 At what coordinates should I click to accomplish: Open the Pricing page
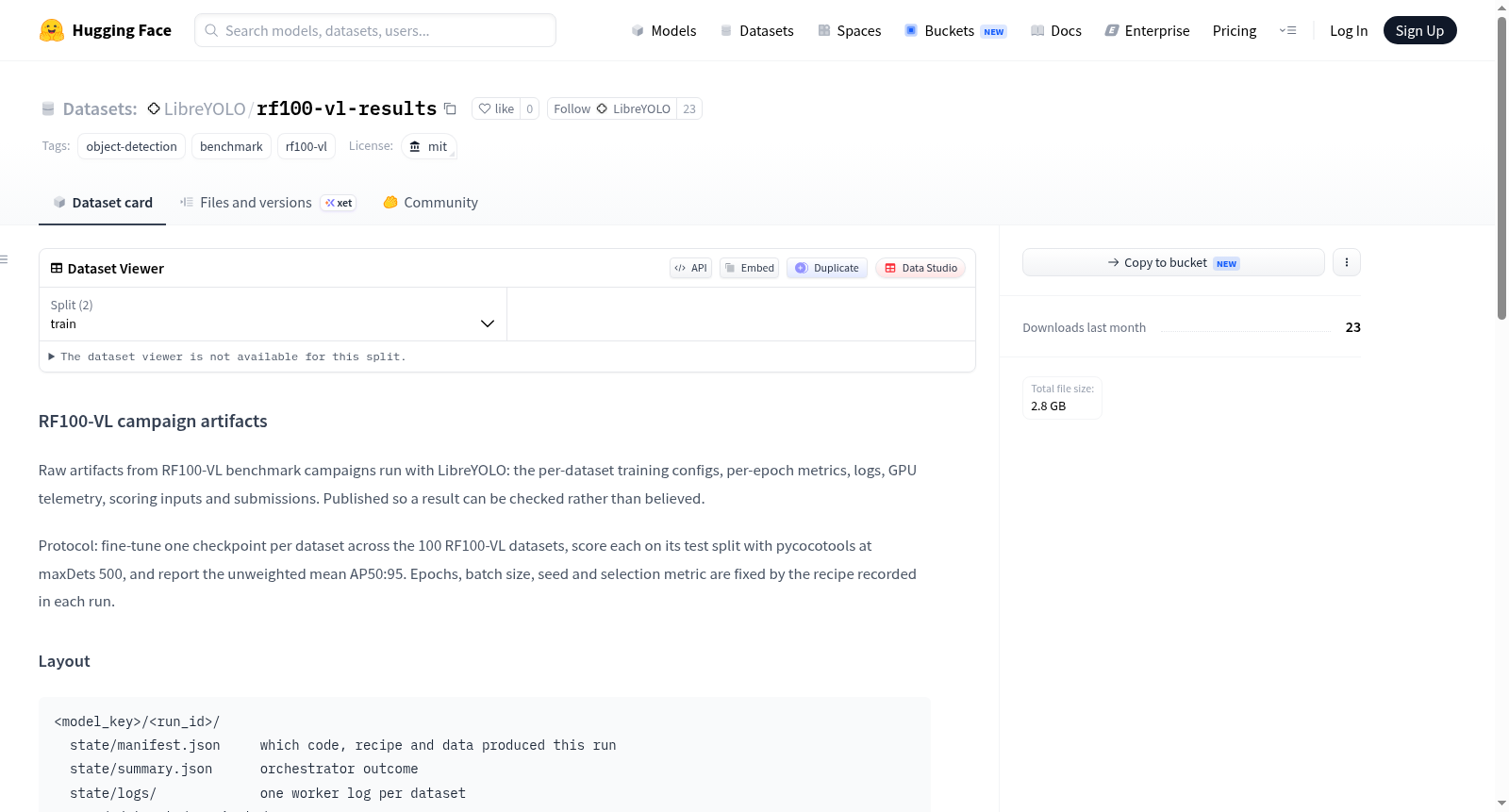coord(1235,30)
